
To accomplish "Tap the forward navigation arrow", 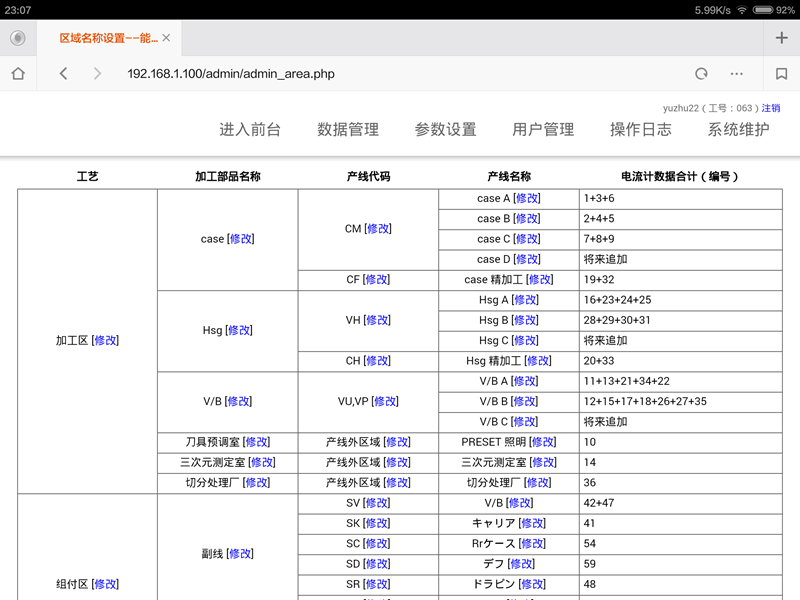I will coord(97,73).
